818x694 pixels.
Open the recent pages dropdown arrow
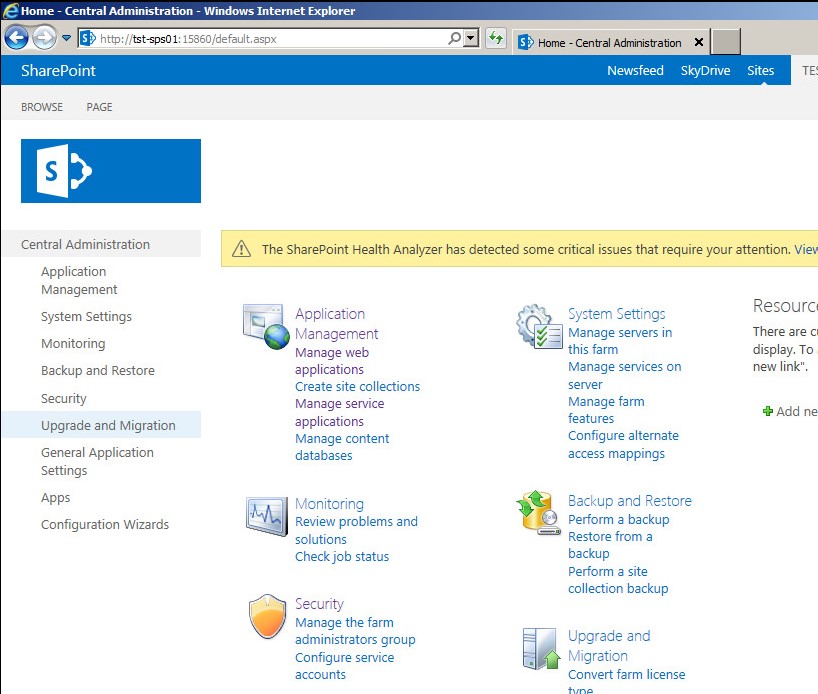click(x=66, y=38)
